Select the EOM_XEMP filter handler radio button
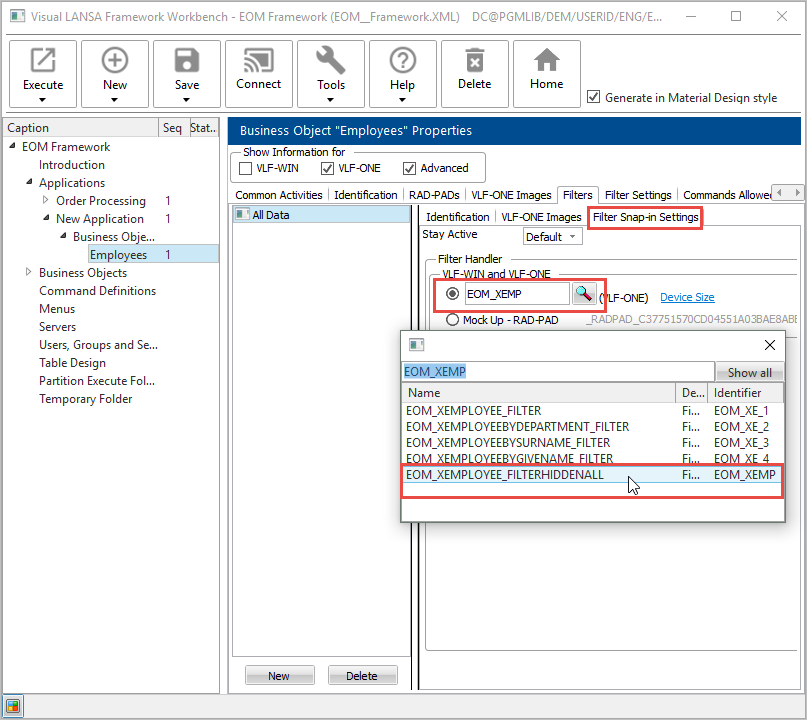The image size is (807, 720). pos(452,294)
